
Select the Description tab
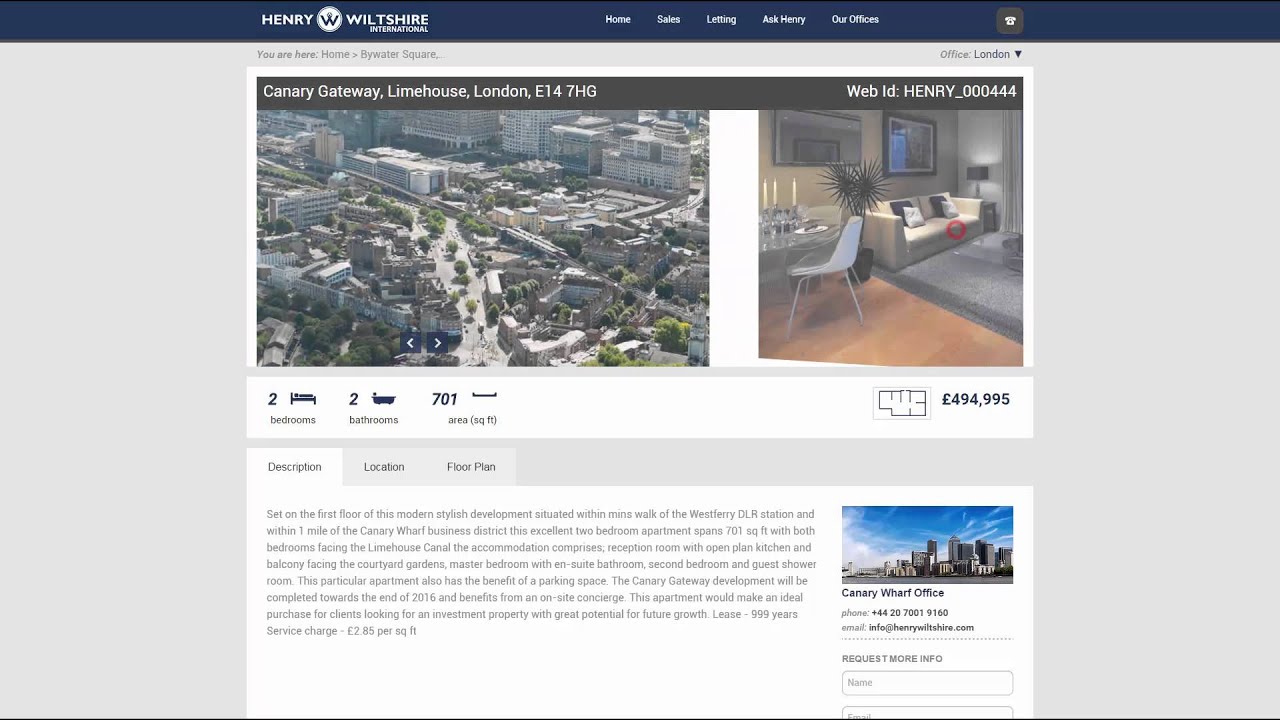click(x=295, y=467)
